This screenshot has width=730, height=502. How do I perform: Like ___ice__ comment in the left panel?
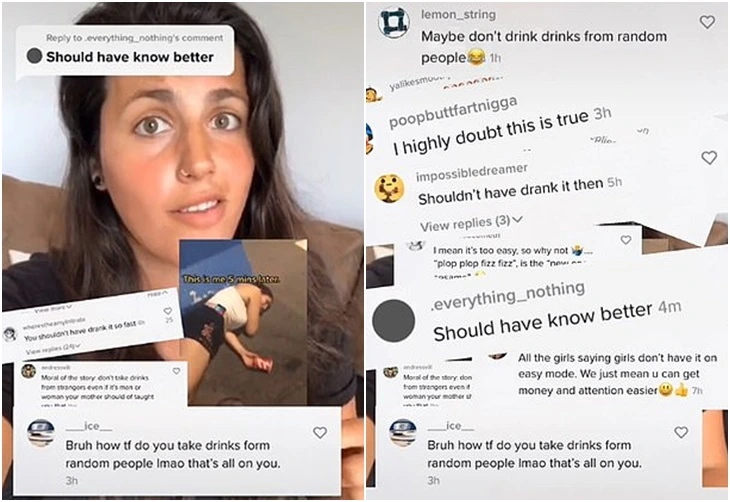point(320,433)
